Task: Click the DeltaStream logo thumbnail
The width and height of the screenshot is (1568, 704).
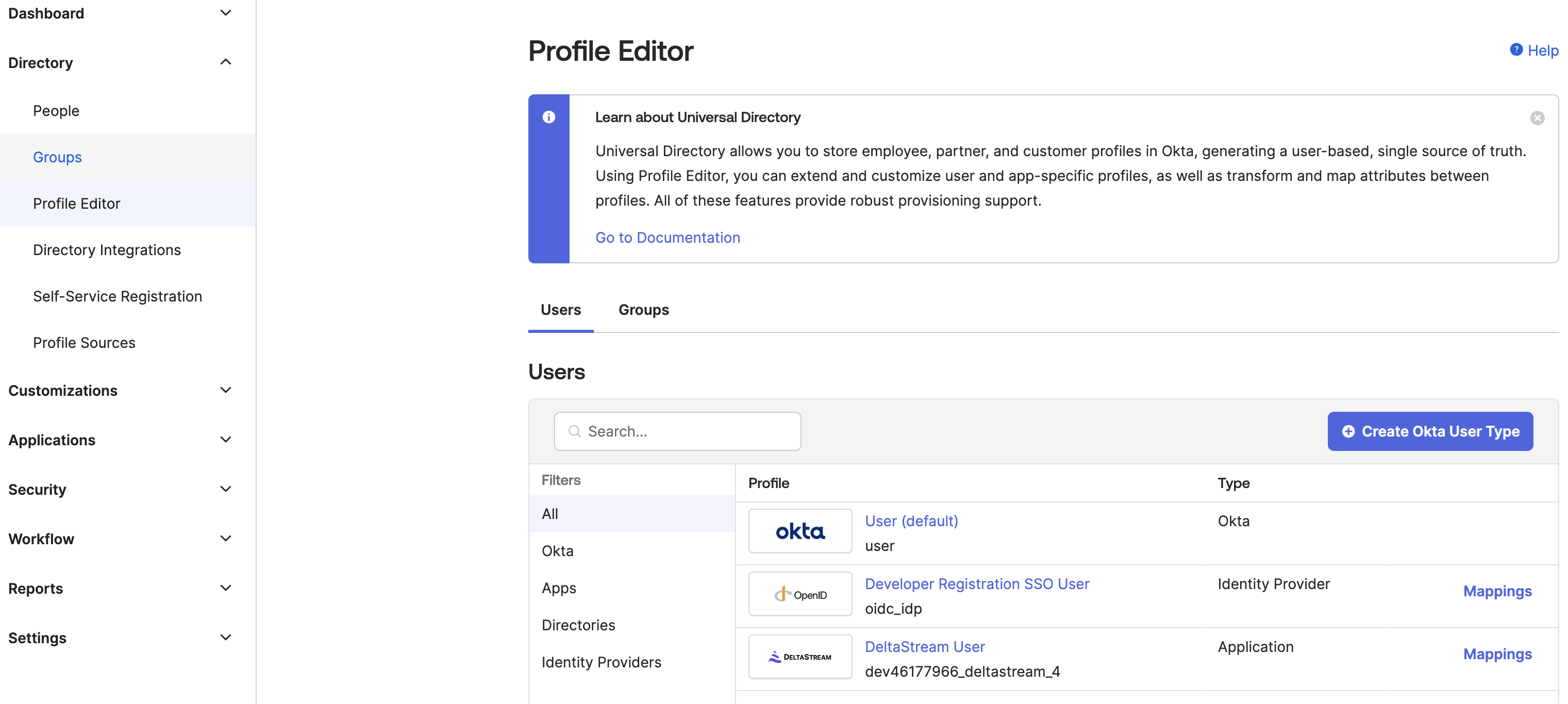Action: (x=799, y=657)
